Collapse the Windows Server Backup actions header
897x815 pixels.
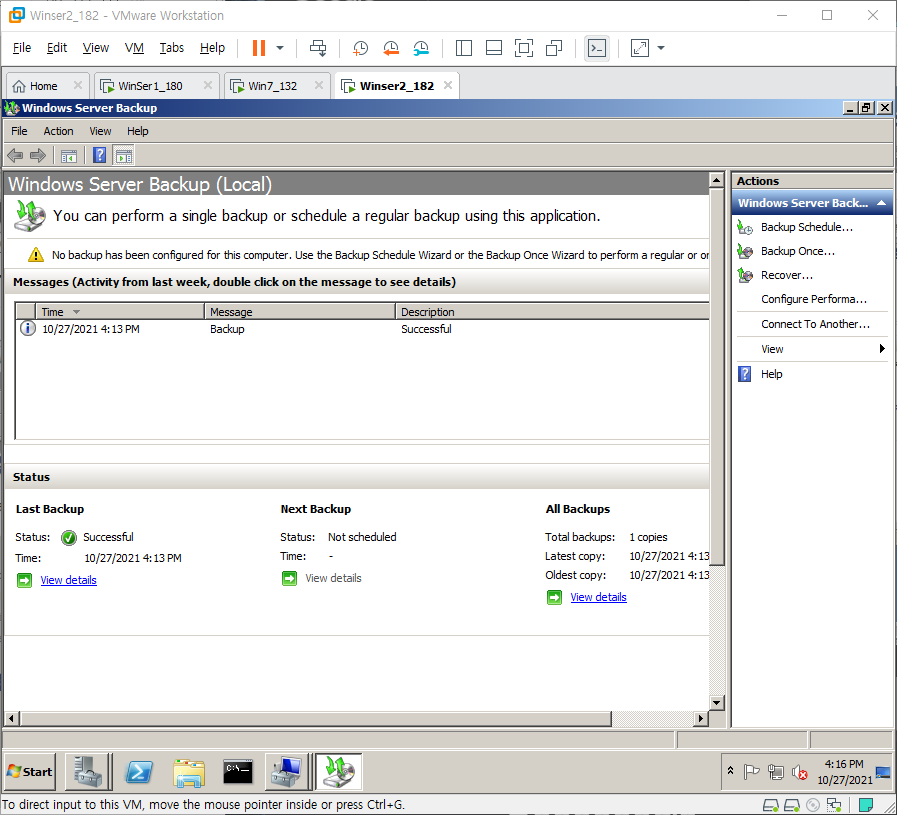point(882,203)
